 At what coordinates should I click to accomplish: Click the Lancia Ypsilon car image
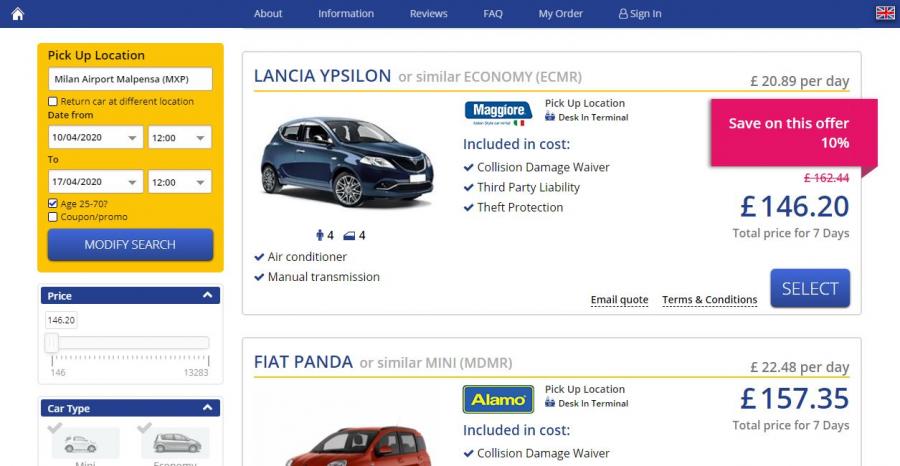point(347,162)
